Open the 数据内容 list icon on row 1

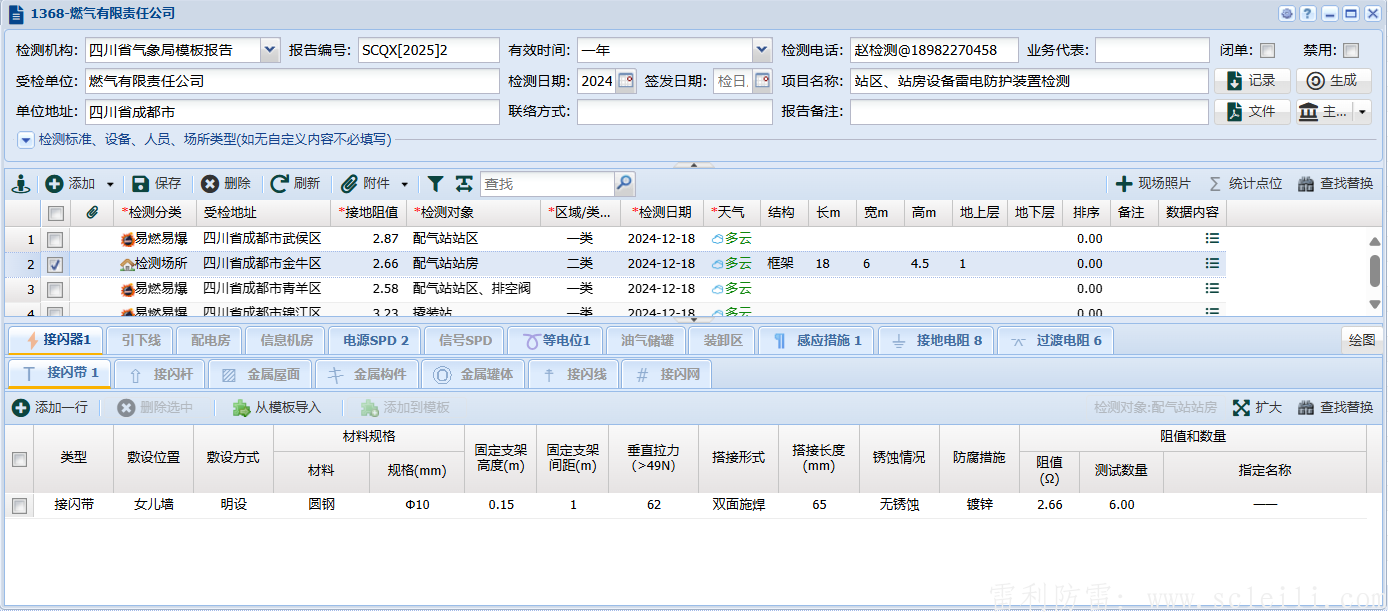[x=1212, y=238]
